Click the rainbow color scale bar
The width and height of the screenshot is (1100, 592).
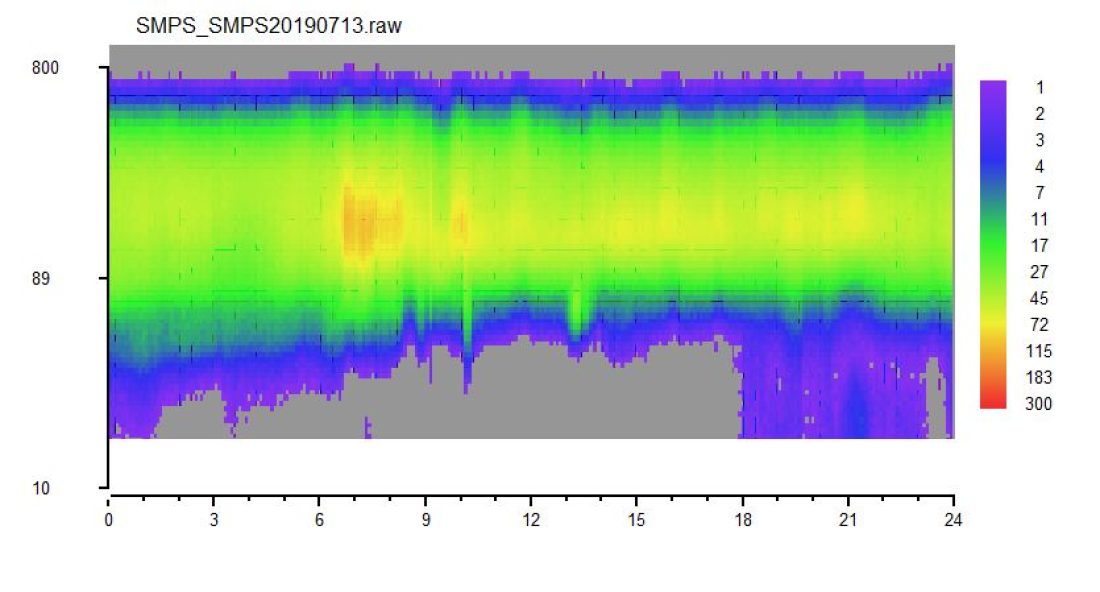tap(993, 244)
